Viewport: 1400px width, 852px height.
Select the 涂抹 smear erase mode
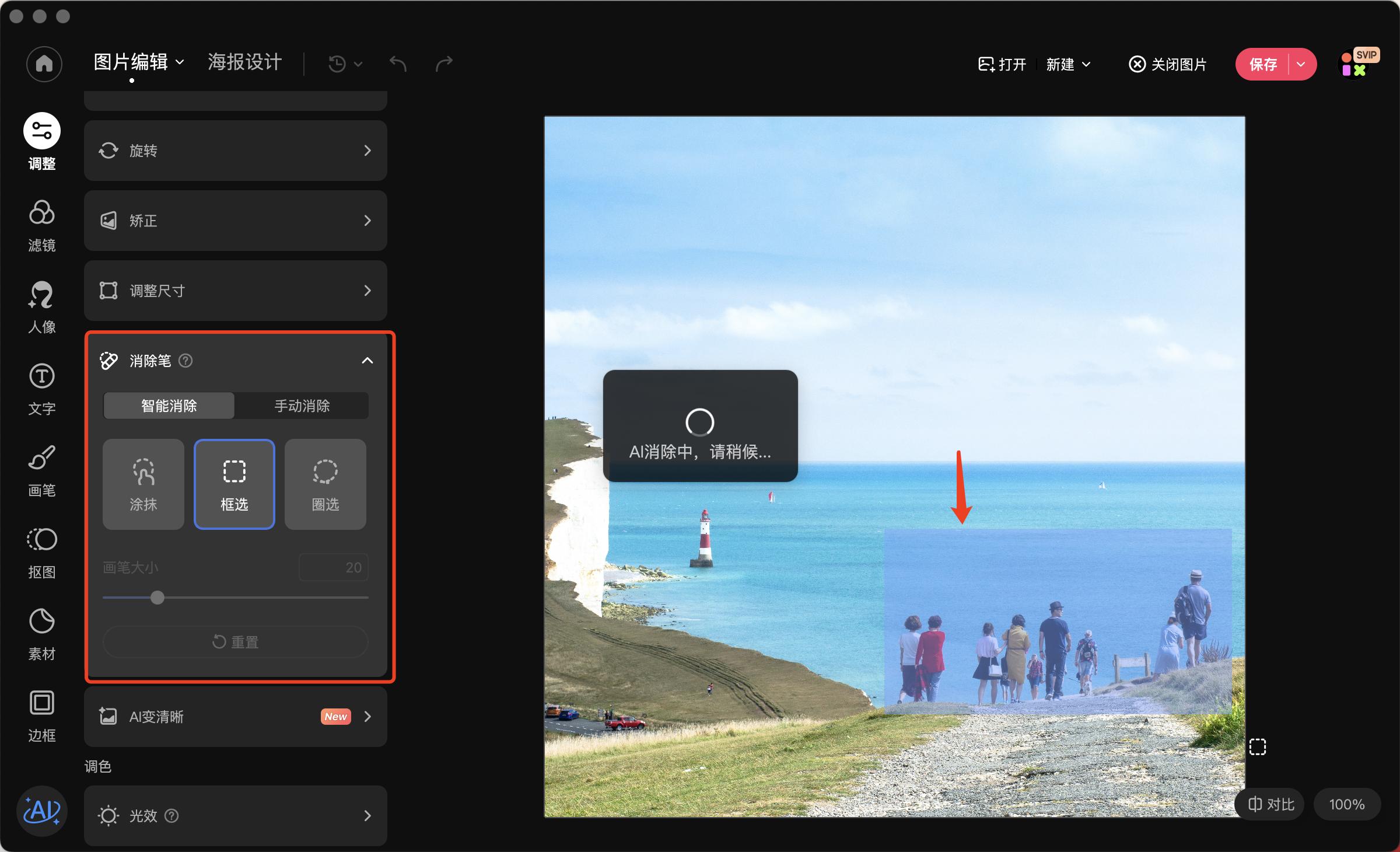[143, 484]
